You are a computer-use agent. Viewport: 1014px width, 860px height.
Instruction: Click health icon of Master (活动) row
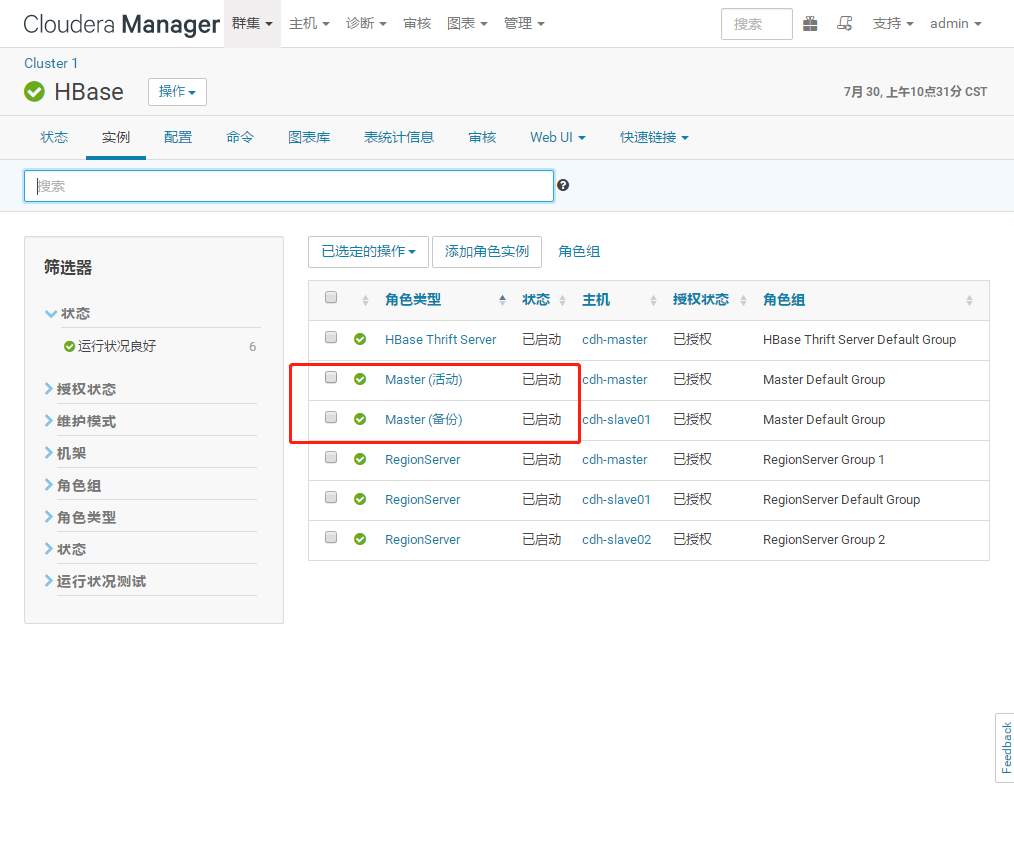coord(360,380)
